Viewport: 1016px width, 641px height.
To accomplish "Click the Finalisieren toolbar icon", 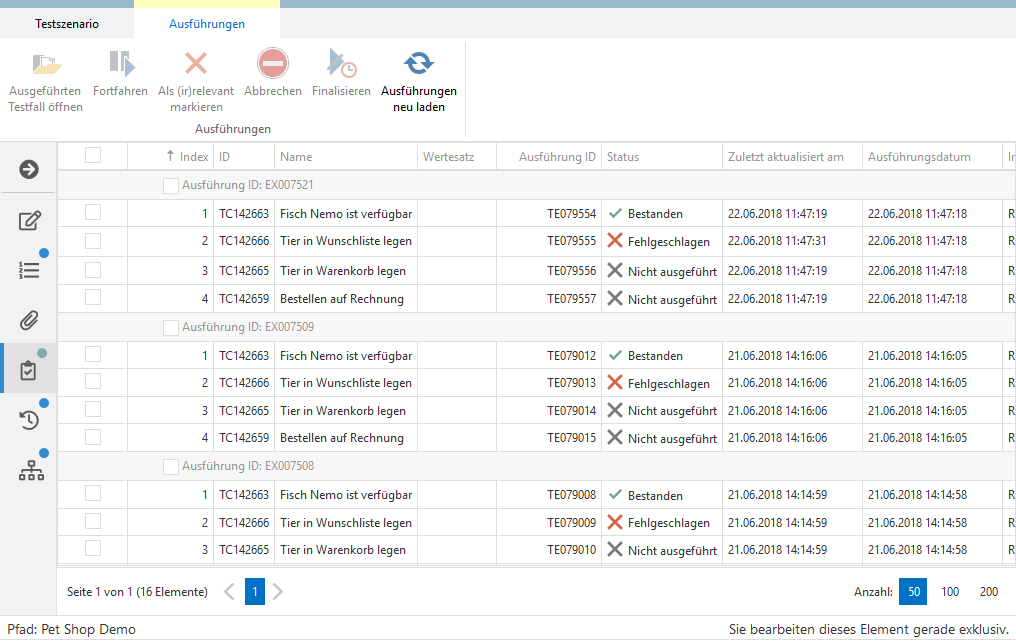I will click(341, 64).
